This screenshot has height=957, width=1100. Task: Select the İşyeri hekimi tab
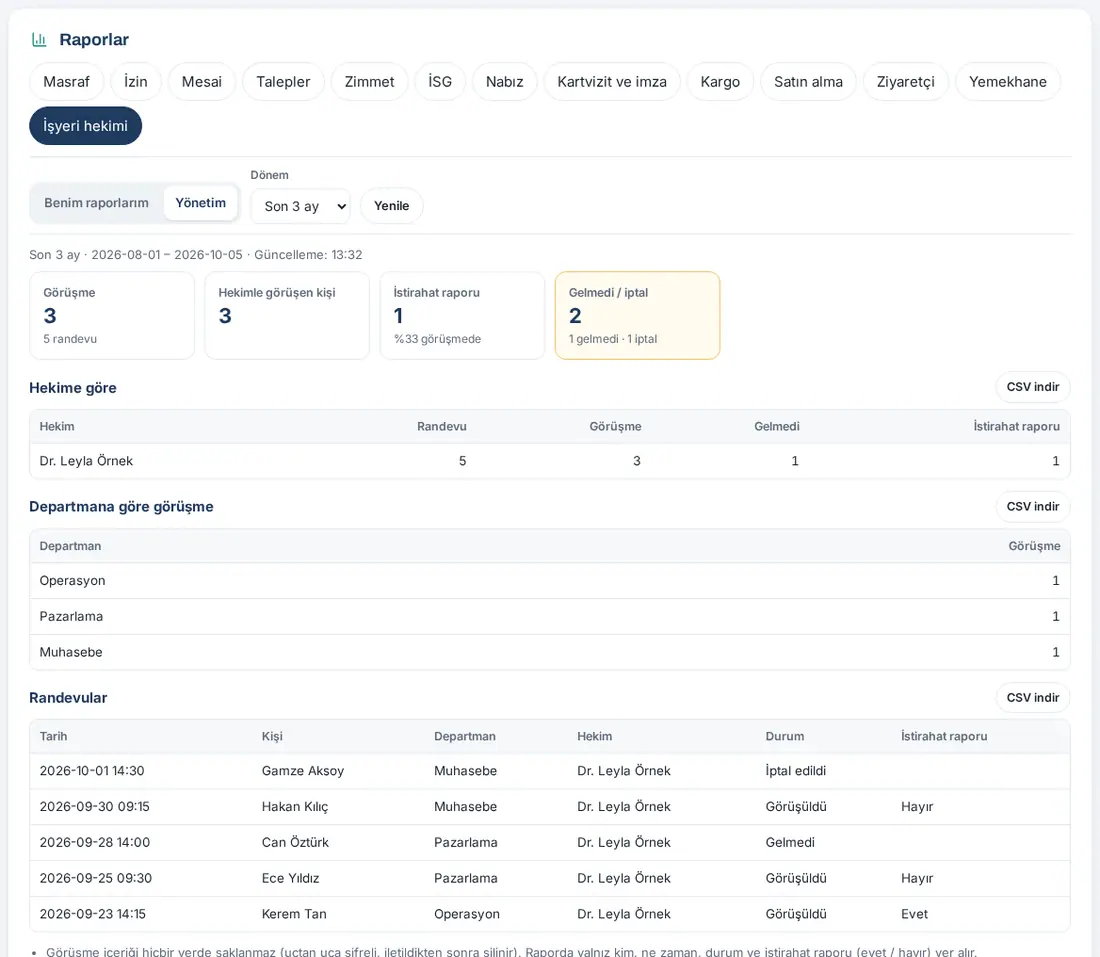click(86, 126)
